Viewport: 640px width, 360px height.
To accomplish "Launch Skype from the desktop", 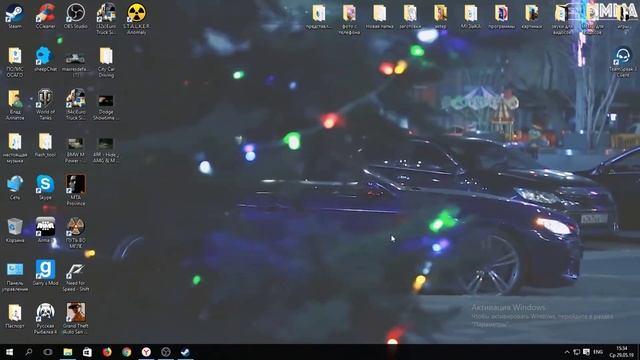I will (x=45, y=187).
